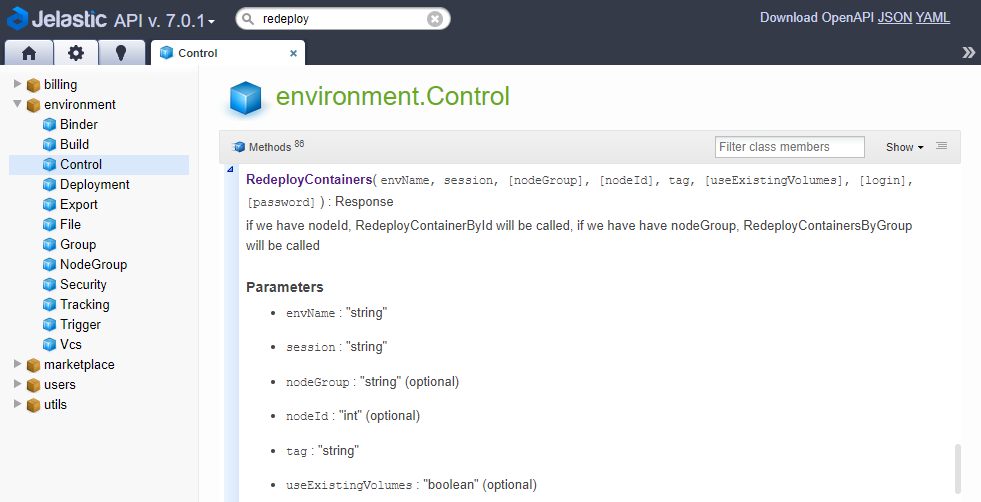
Task: Select marketplace in the tree
Action: (79, 364)
